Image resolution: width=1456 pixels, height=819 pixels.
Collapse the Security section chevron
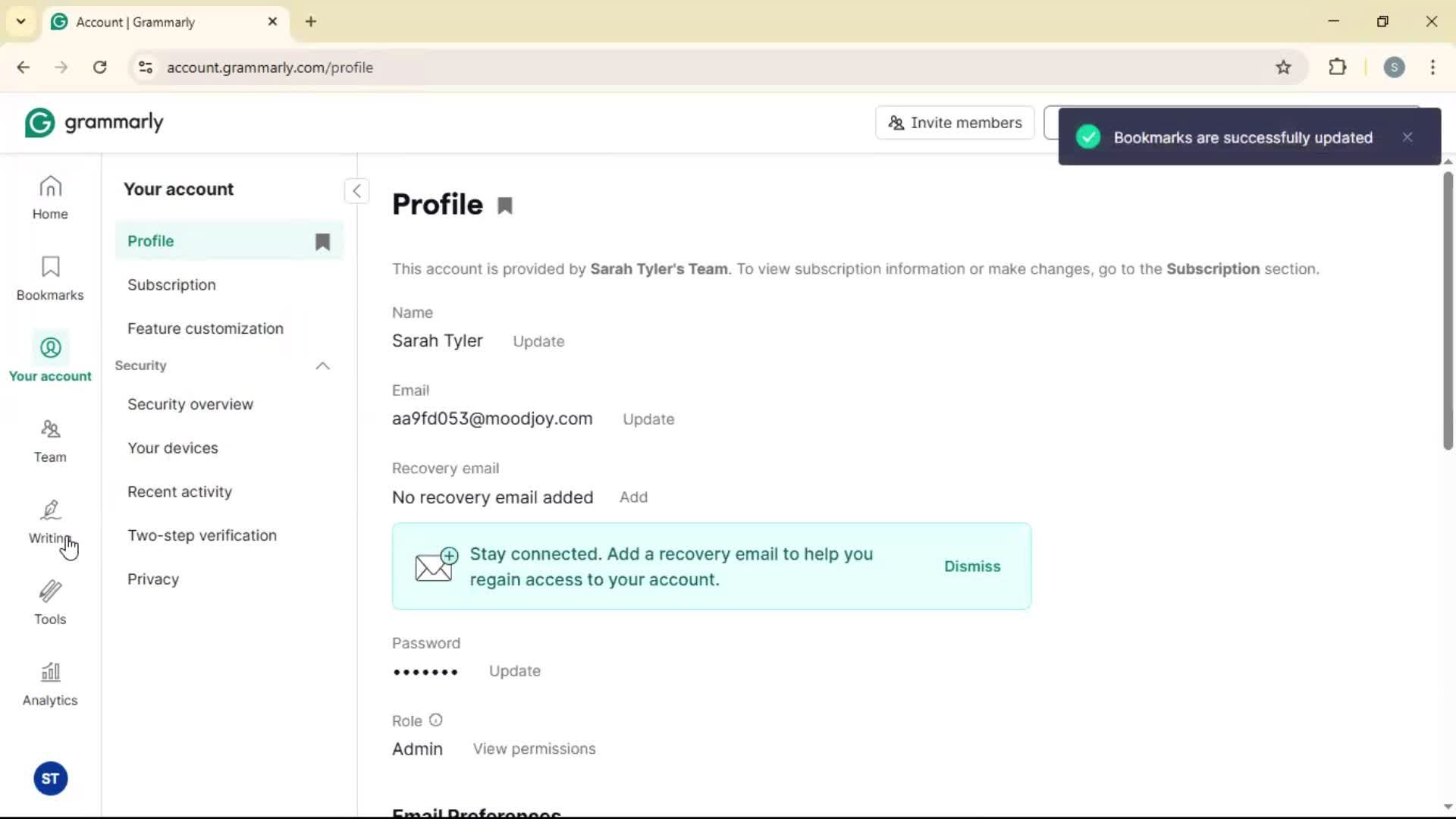(322, 366)
